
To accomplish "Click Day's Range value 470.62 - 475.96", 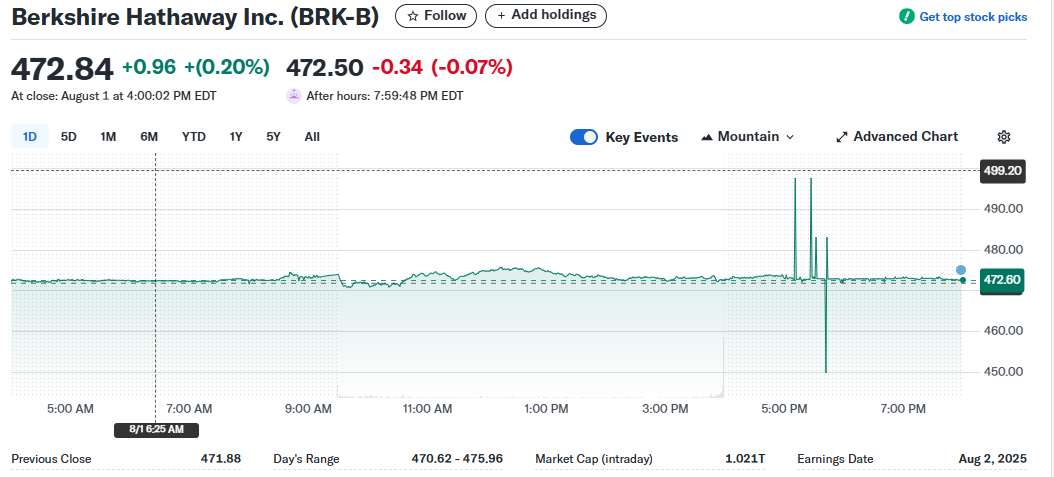I will pyautogui.click(x=457, y=459).
